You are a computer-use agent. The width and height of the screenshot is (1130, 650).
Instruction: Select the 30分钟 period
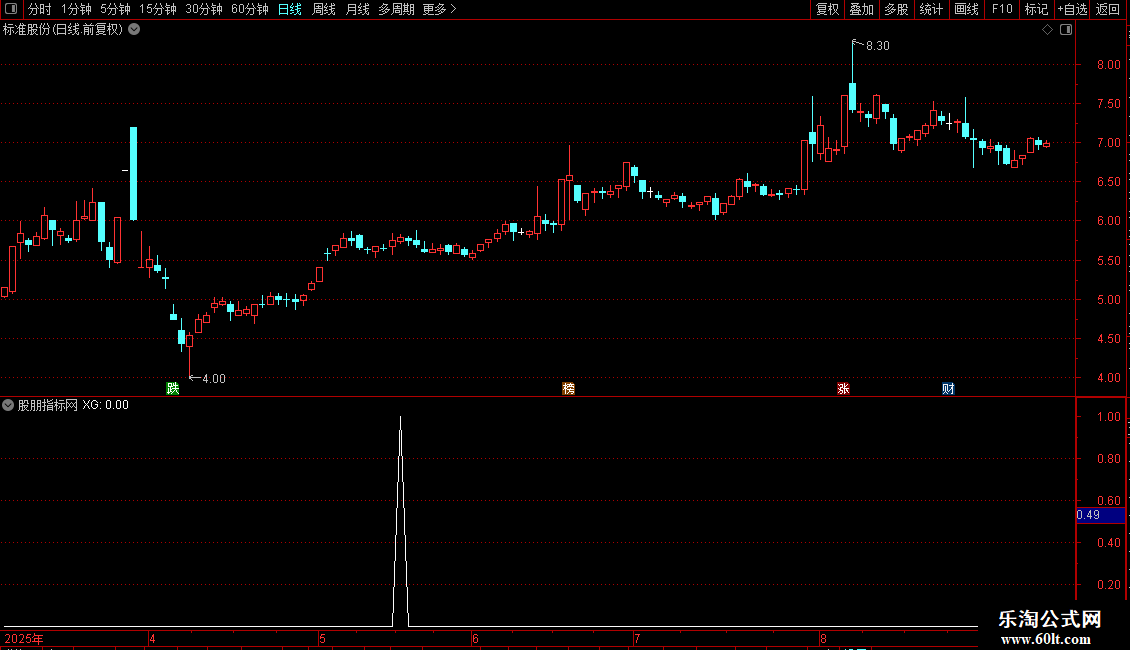coord(204,9)
